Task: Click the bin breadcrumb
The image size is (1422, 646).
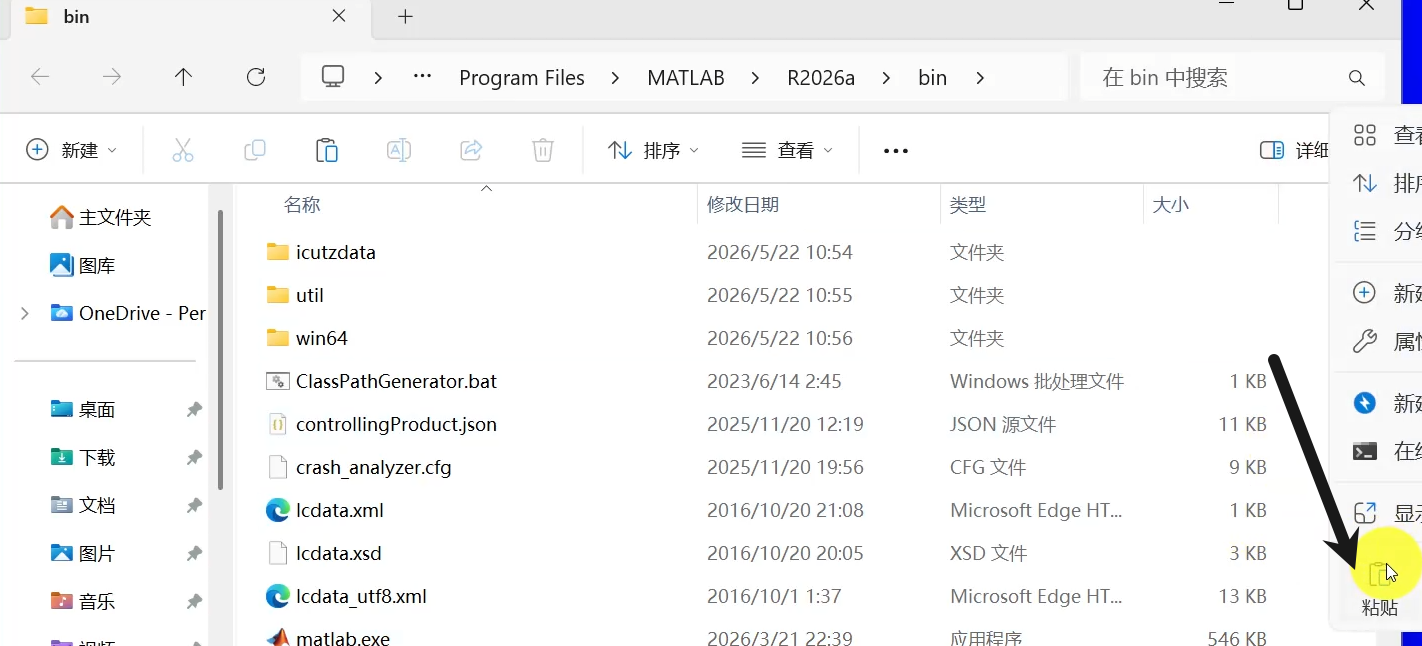Action: tap(932, 78)
